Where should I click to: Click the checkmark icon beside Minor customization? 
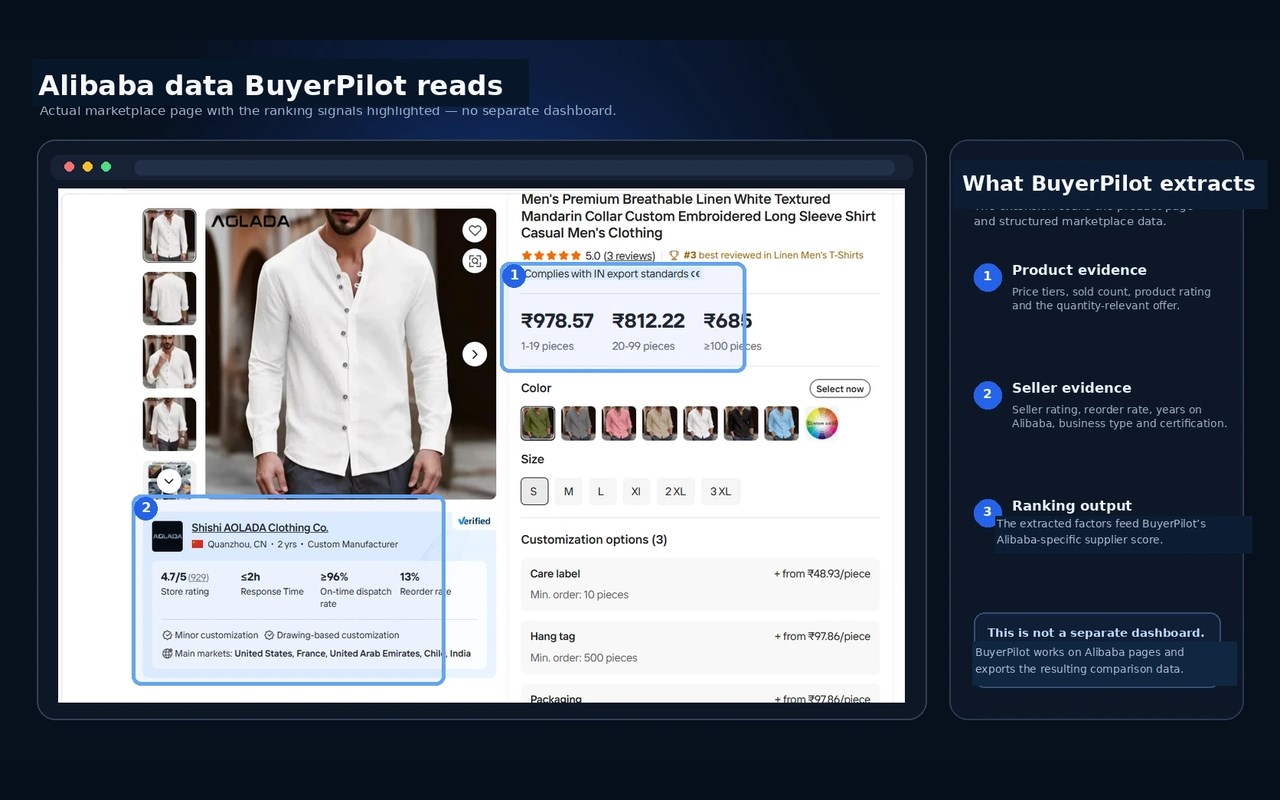tap(167, 635)
